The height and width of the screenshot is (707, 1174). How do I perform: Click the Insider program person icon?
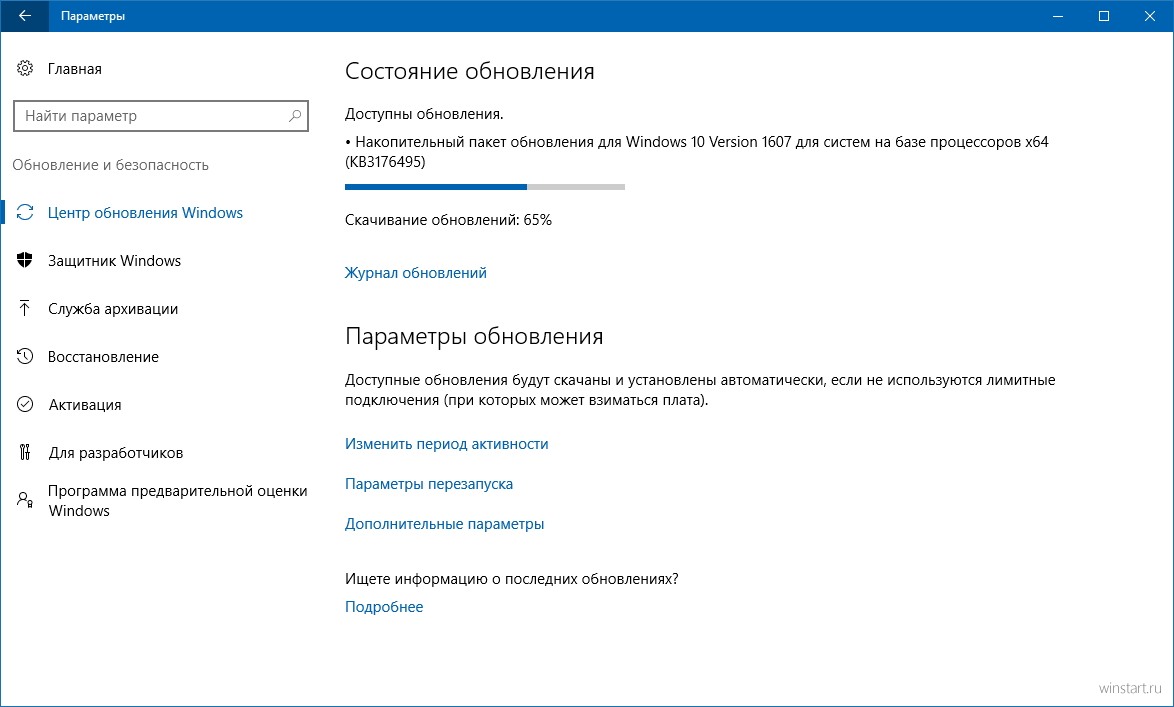click(x=25, y=500)
